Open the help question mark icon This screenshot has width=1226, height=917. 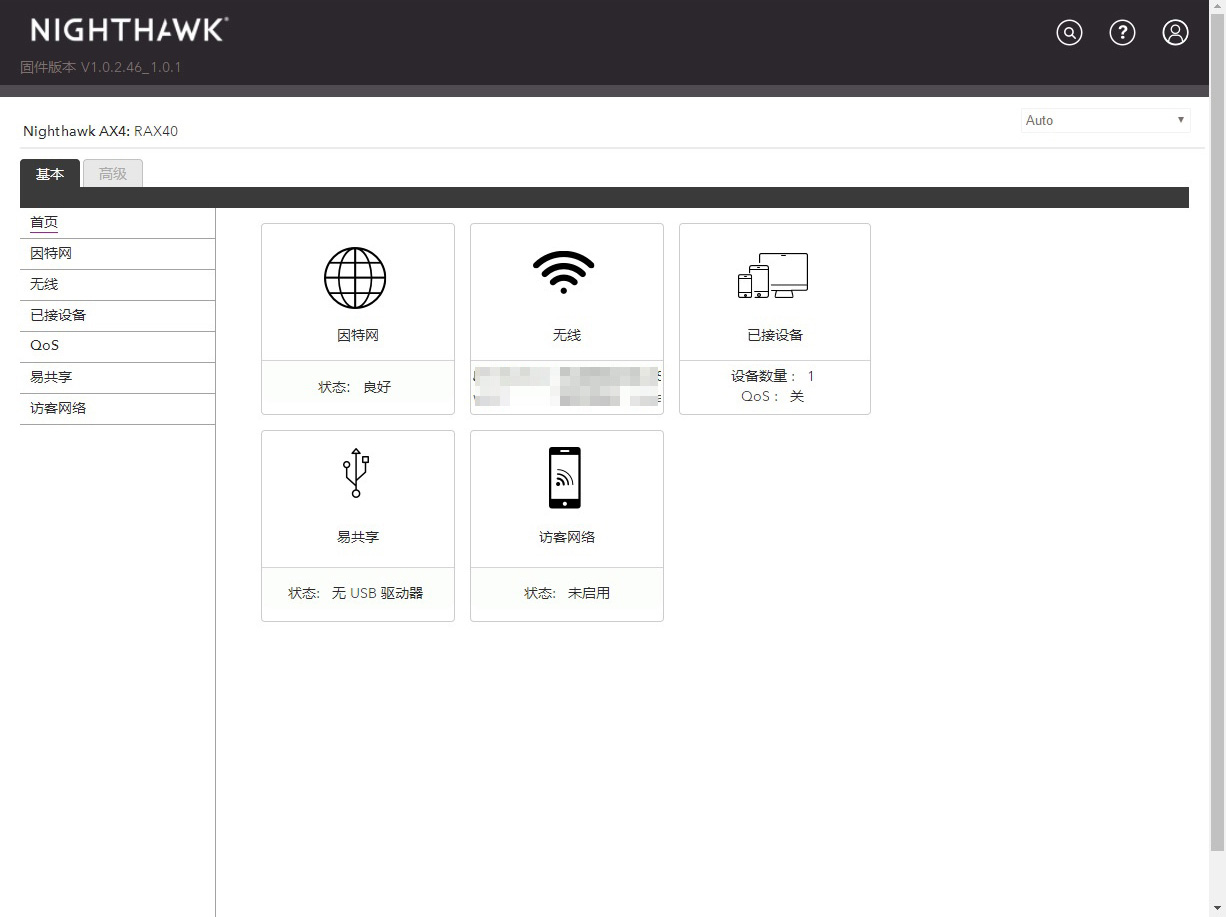pyautogui.click(x=1122, y=33)
